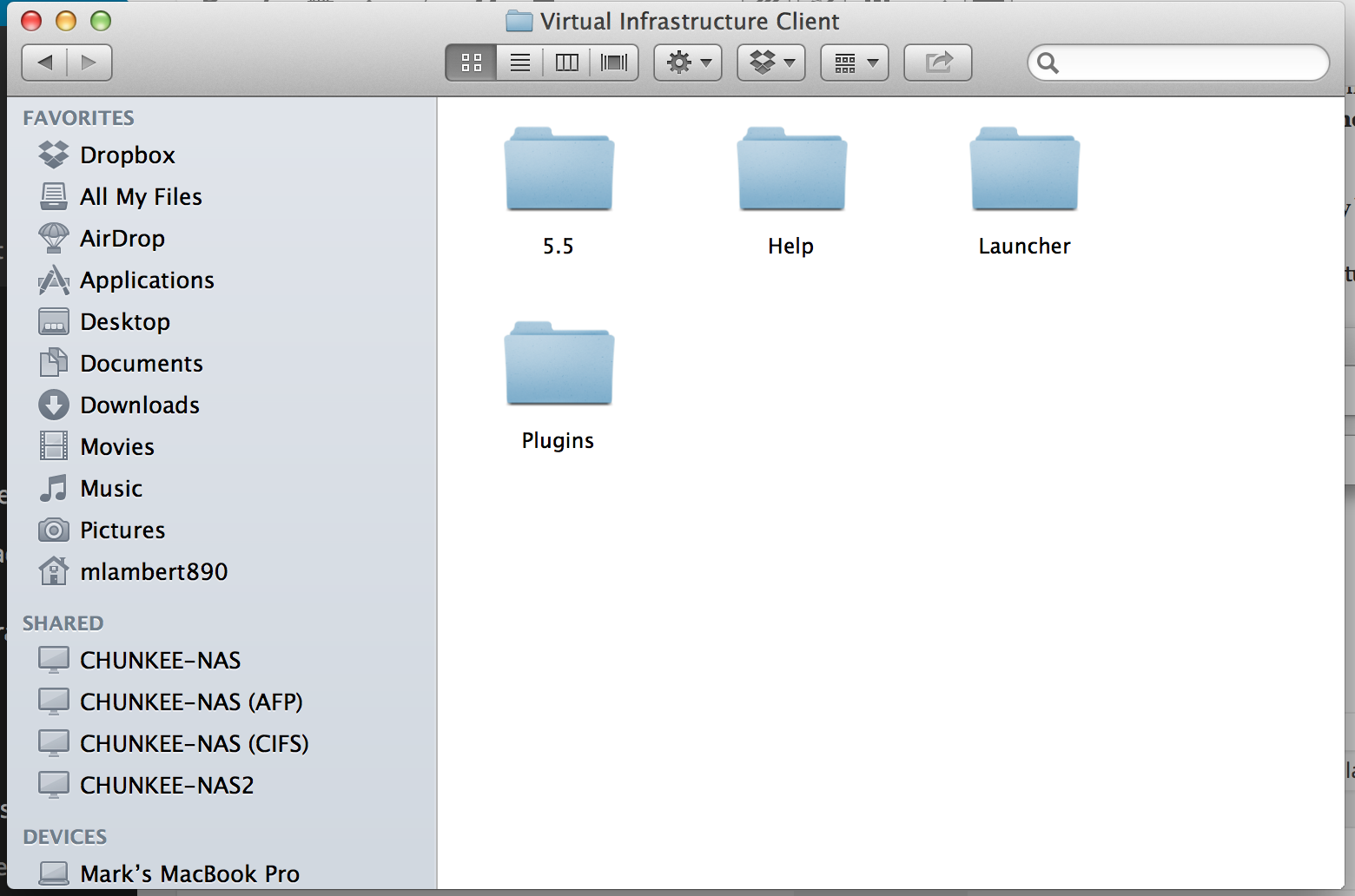Switch to column view mode
The height and width of the screenshot is (896, 1355).
(566, 63)
